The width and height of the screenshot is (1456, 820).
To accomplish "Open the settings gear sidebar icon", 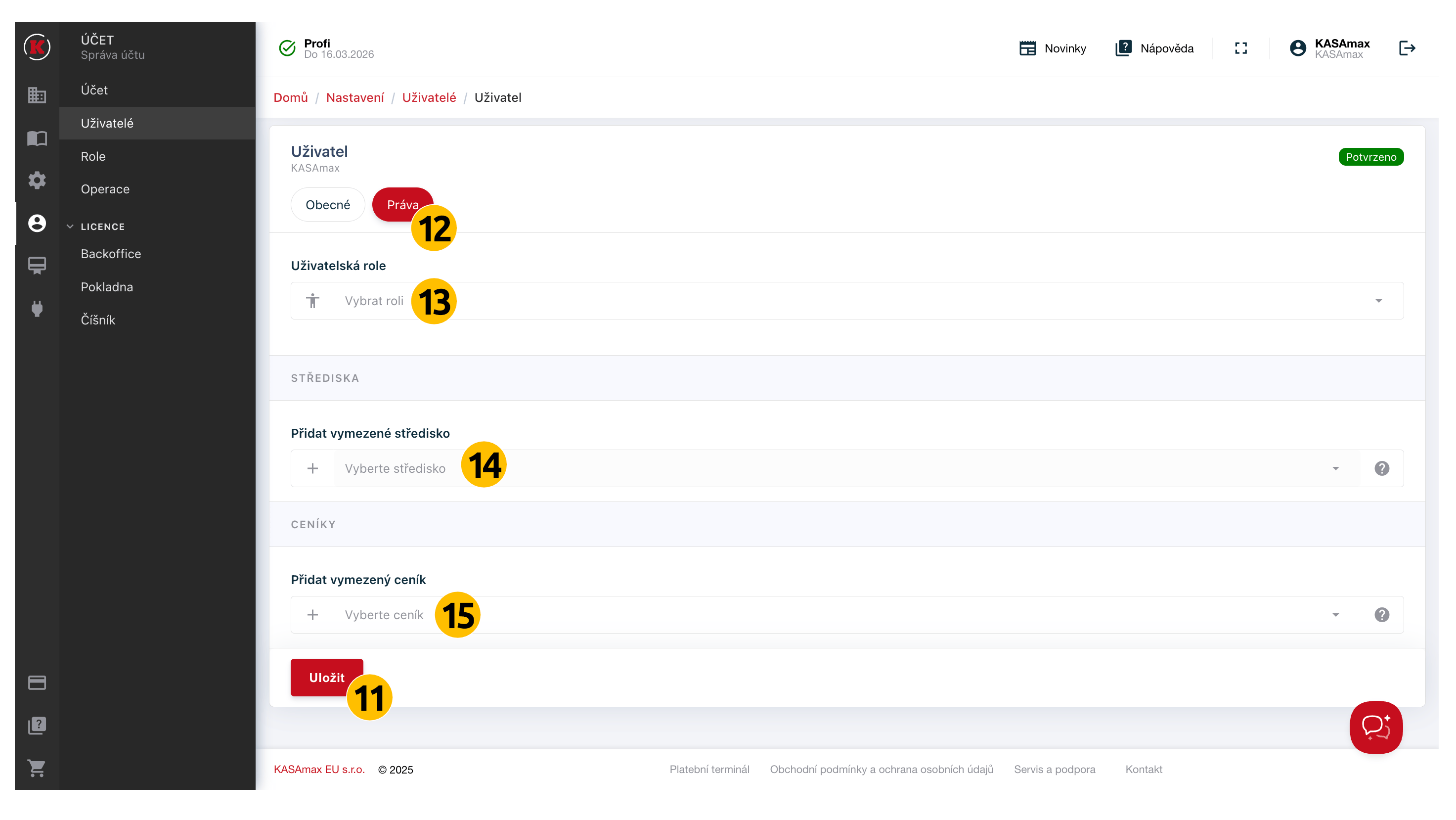I will tap(37, 181).
